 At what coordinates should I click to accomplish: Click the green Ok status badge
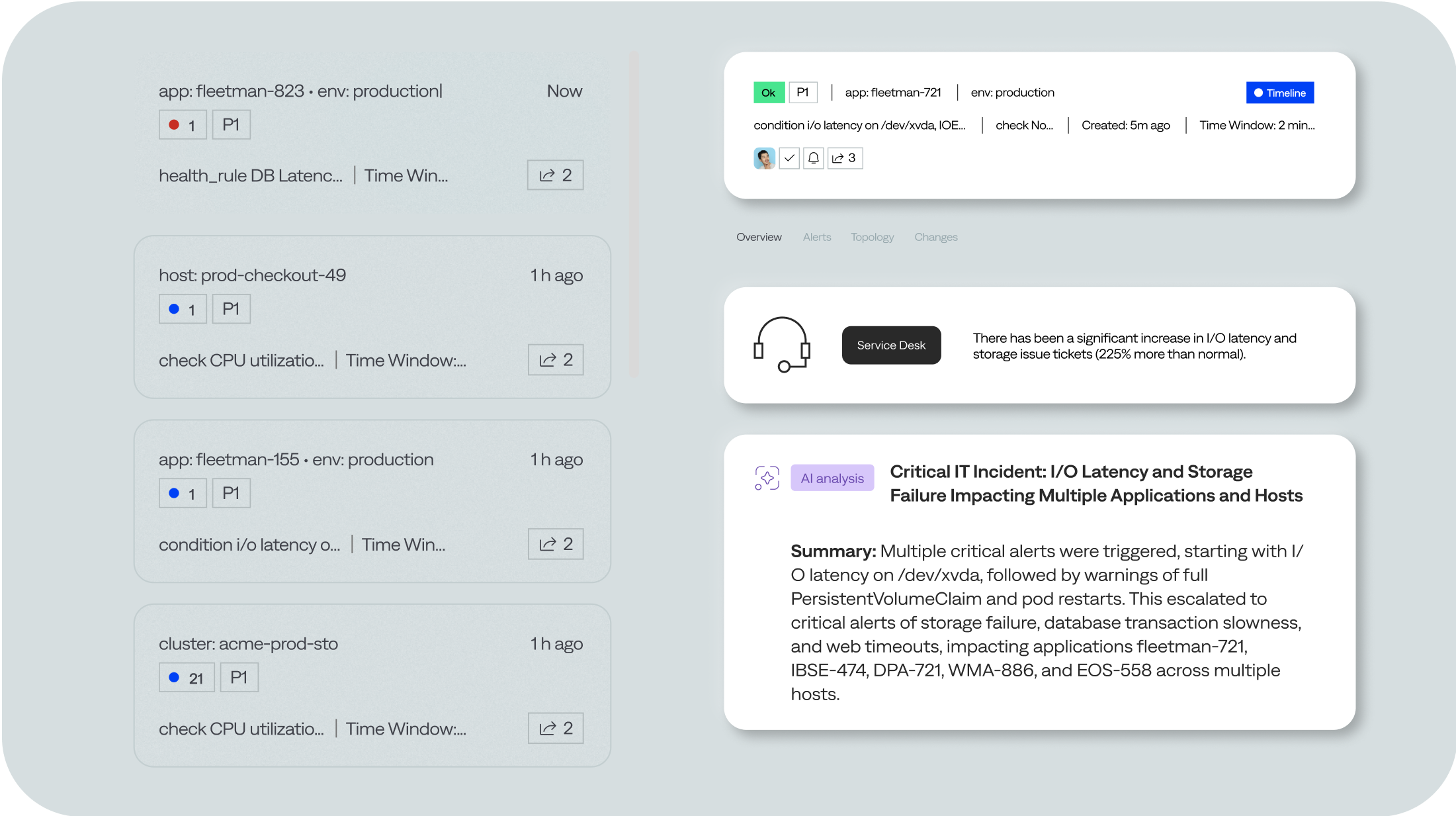click(x=769, y=93)
